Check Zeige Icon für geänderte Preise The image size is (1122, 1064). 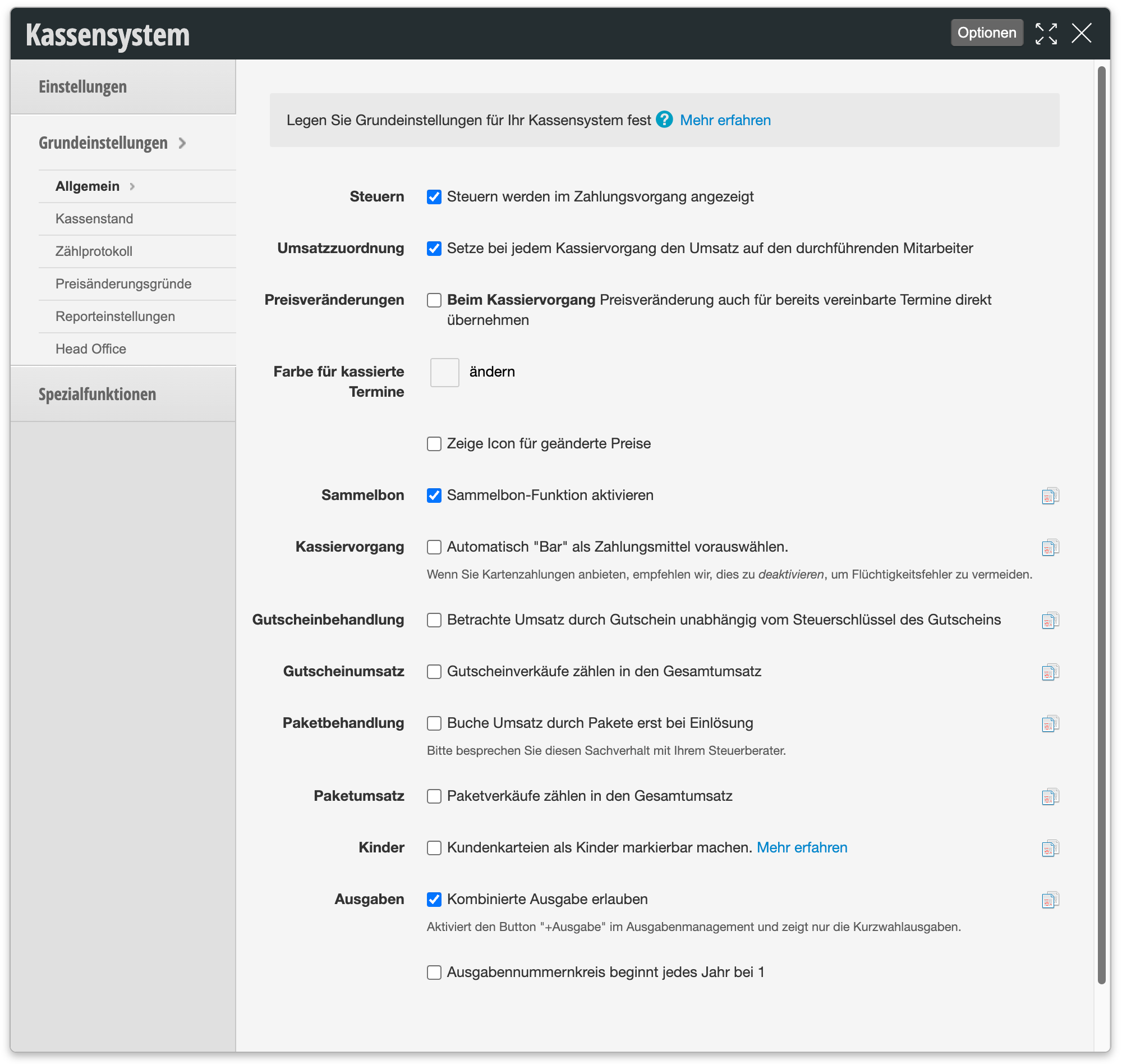(x=434, y=443)
